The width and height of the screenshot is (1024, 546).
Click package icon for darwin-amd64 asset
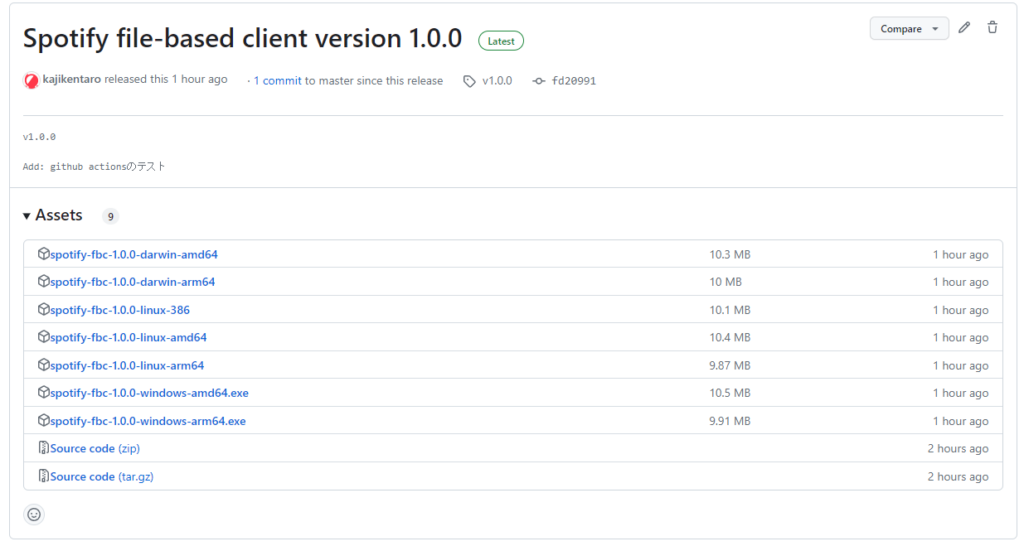tap(43, 253)
